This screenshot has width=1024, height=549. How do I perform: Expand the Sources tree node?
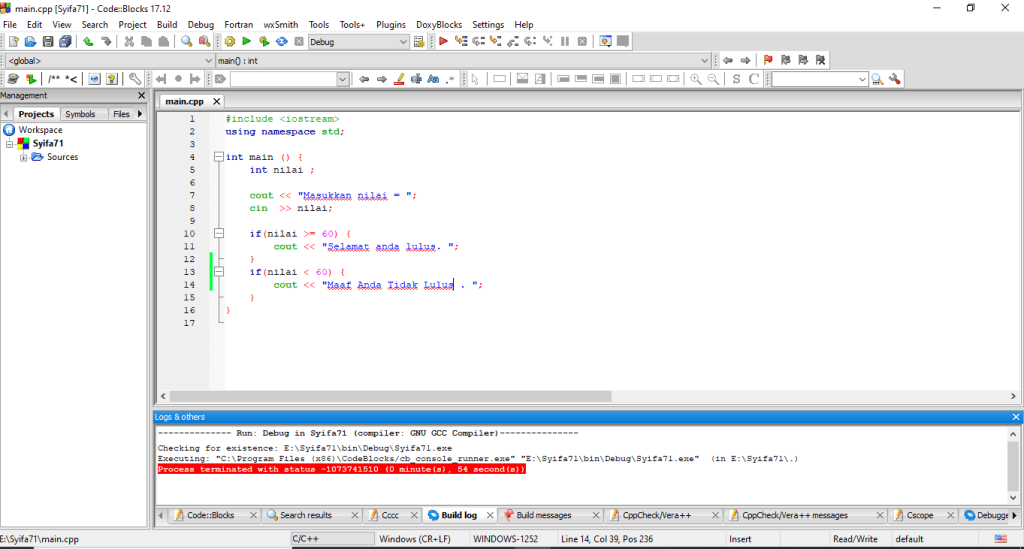click(24, 157)
